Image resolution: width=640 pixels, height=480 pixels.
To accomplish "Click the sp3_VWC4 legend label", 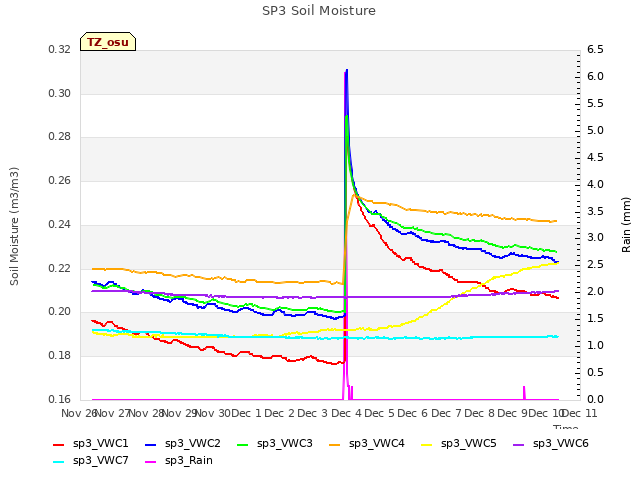I will click(x=376, y=444).
